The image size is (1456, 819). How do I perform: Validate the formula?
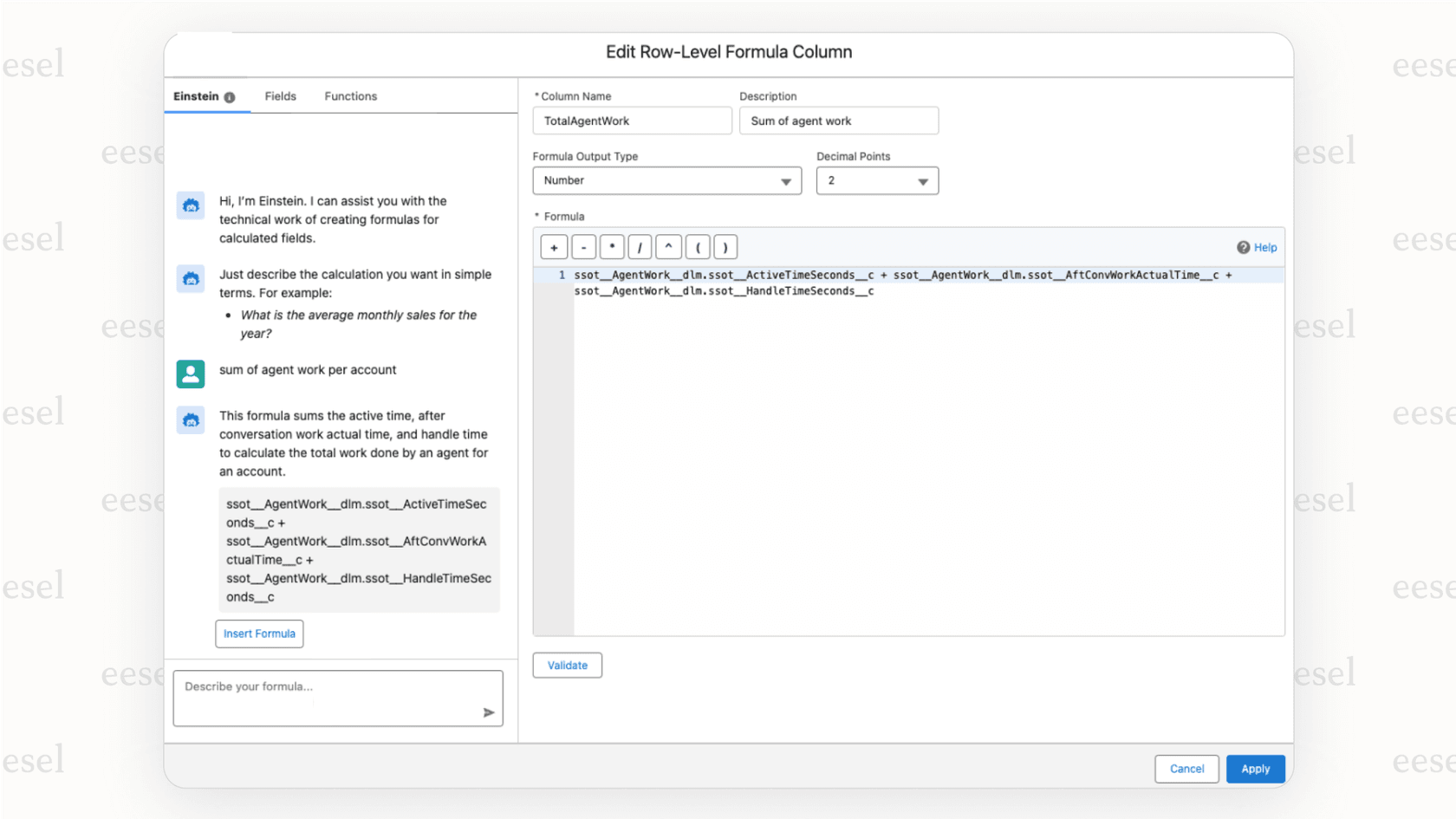(x=568, y=666)
